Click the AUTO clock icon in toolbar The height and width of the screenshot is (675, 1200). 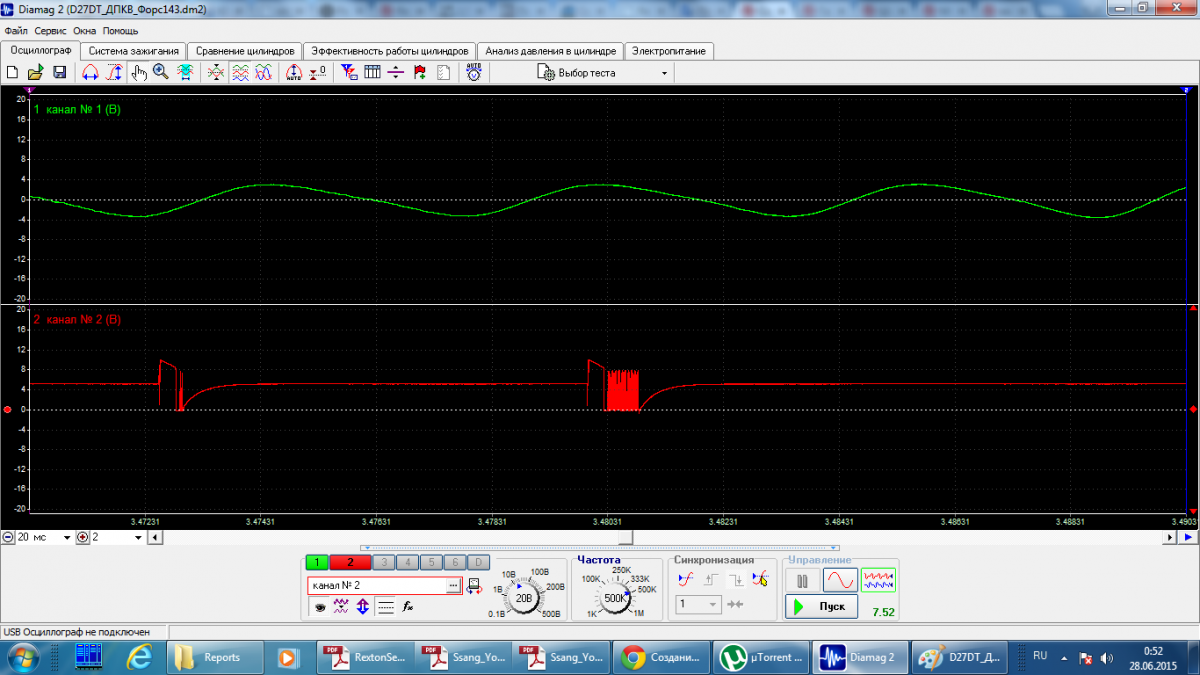coord(474,72)
